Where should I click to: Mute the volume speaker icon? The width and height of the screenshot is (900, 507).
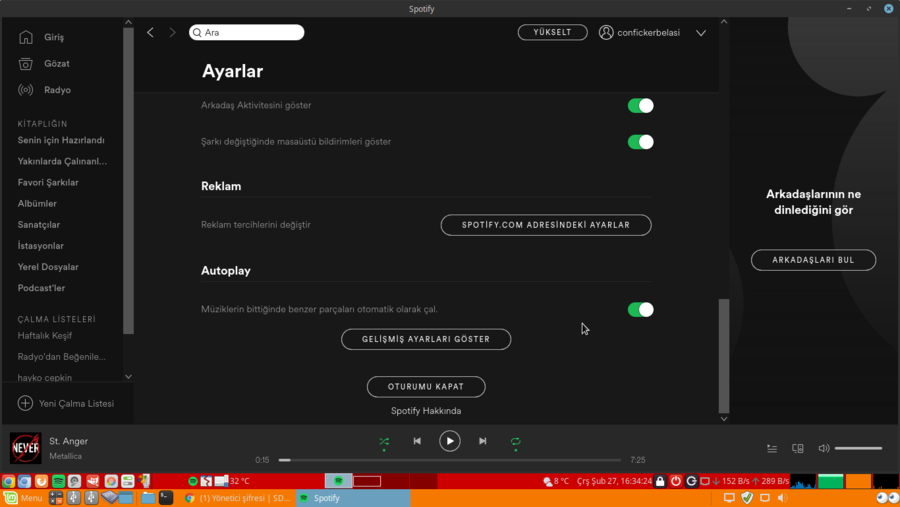(x=824, y=448)
